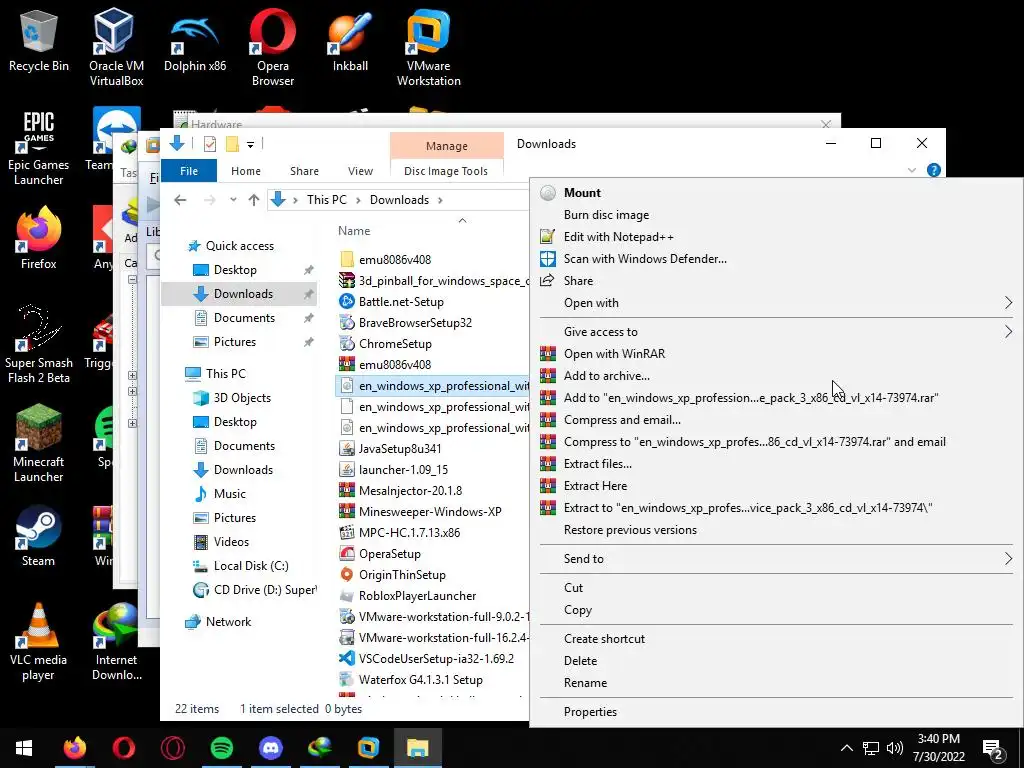Click the Explorer help question mark icon
This screenshot has height=768, width=1024.
pyautogui.click(x=934, y=170)
